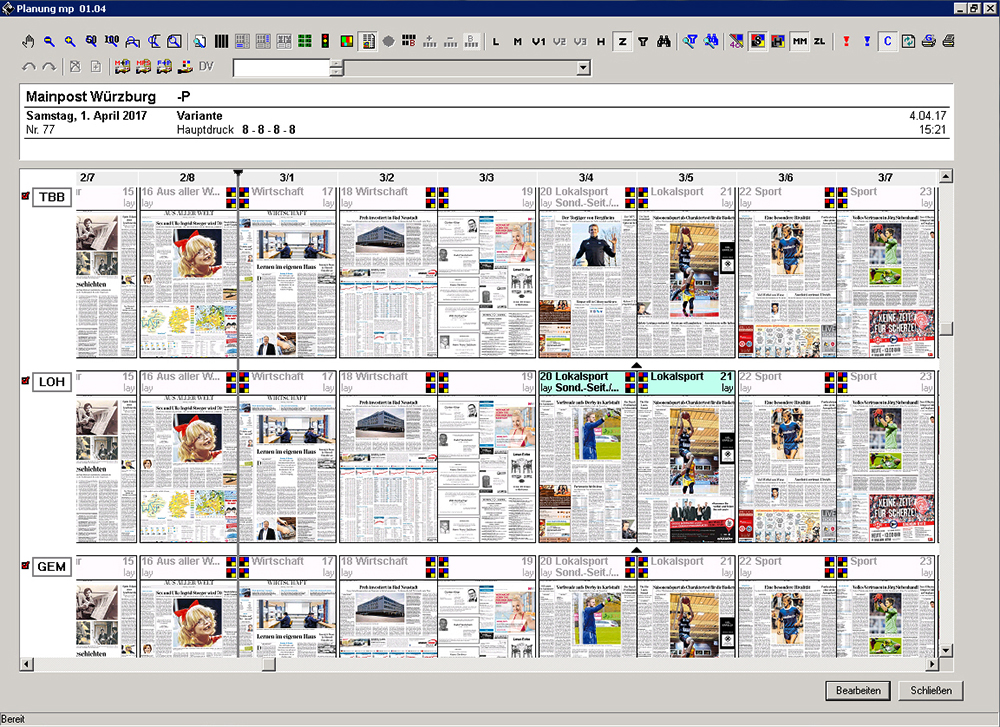Screen dimensions: 1000x727
Task: Select the LOH edition label
Action: pos(52,382)
